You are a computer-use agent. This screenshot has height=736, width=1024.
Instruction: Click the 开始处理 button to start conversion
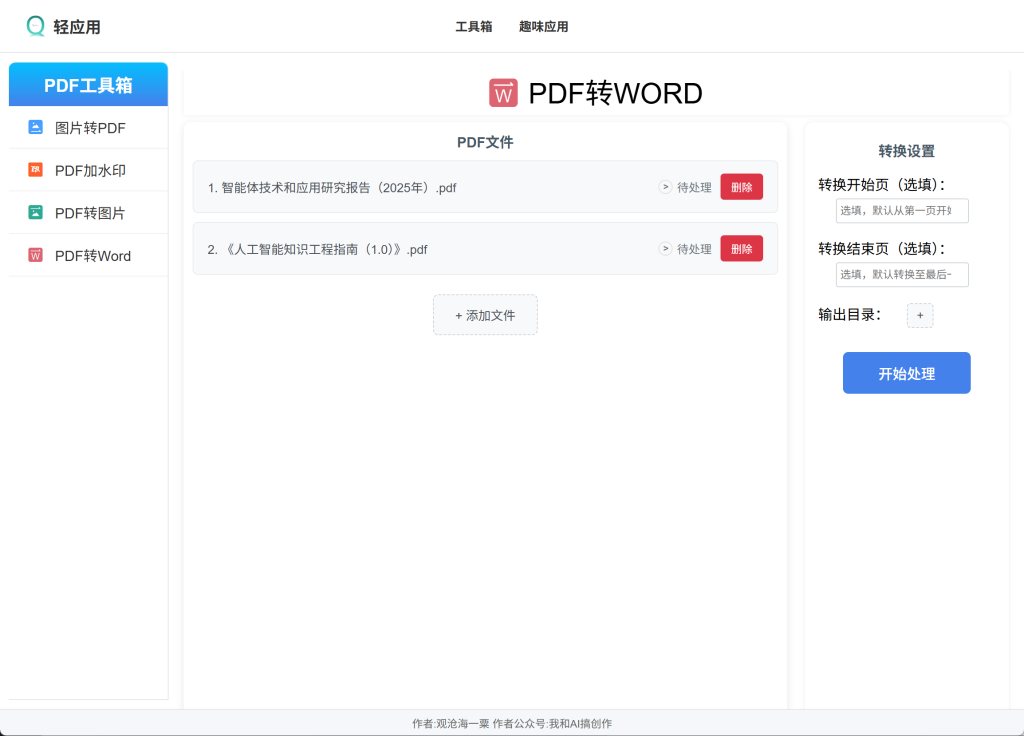[906, 372]
